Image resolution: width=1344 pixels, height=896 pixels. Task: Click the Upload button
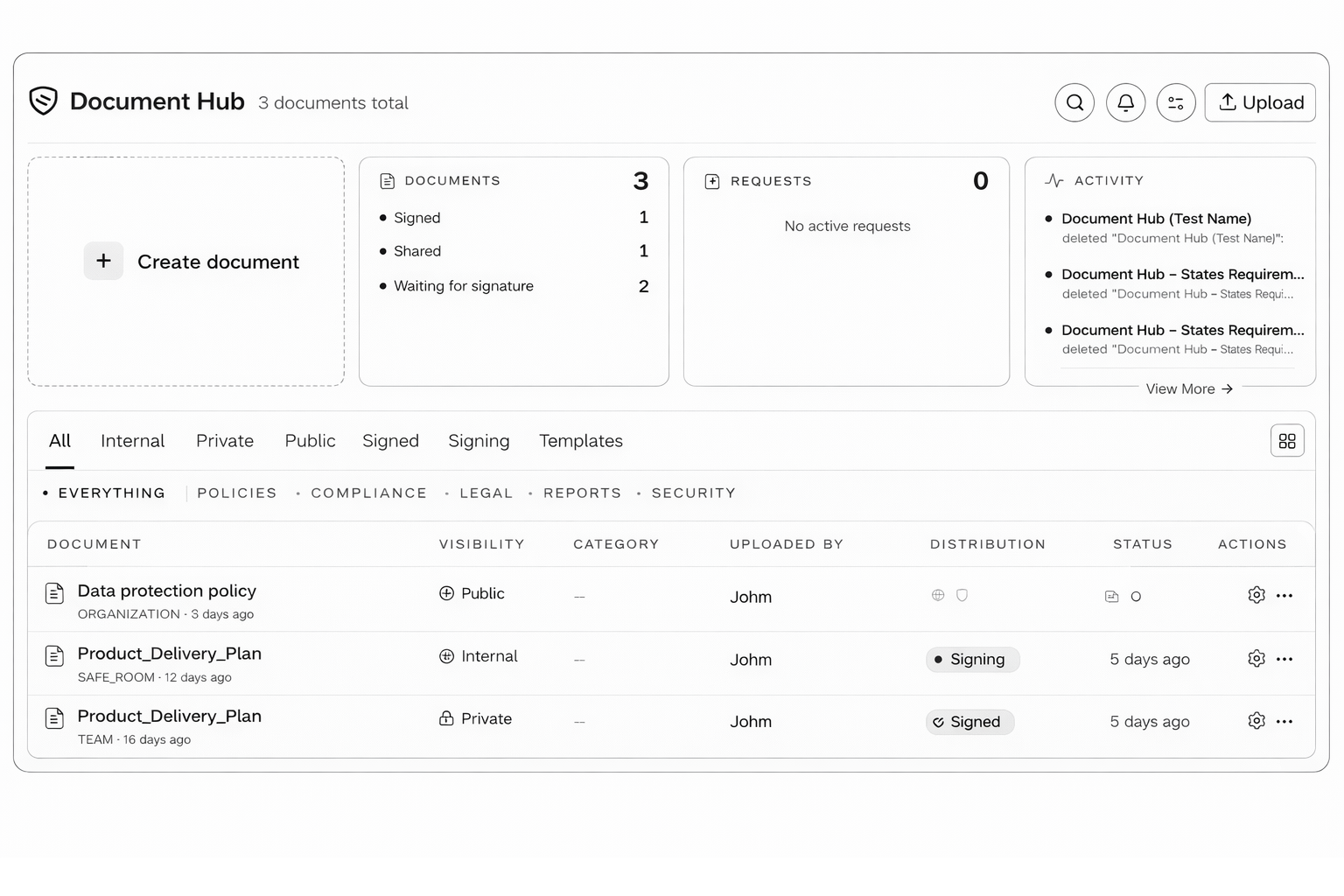coord(1260,102)
